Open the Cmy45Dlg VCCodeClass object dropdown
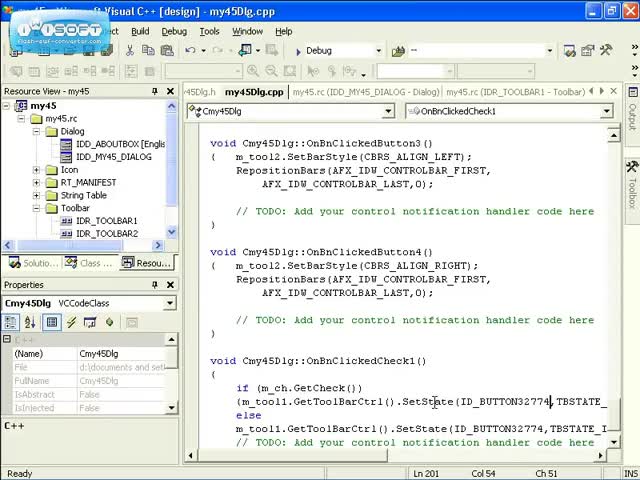 point(170,303)
